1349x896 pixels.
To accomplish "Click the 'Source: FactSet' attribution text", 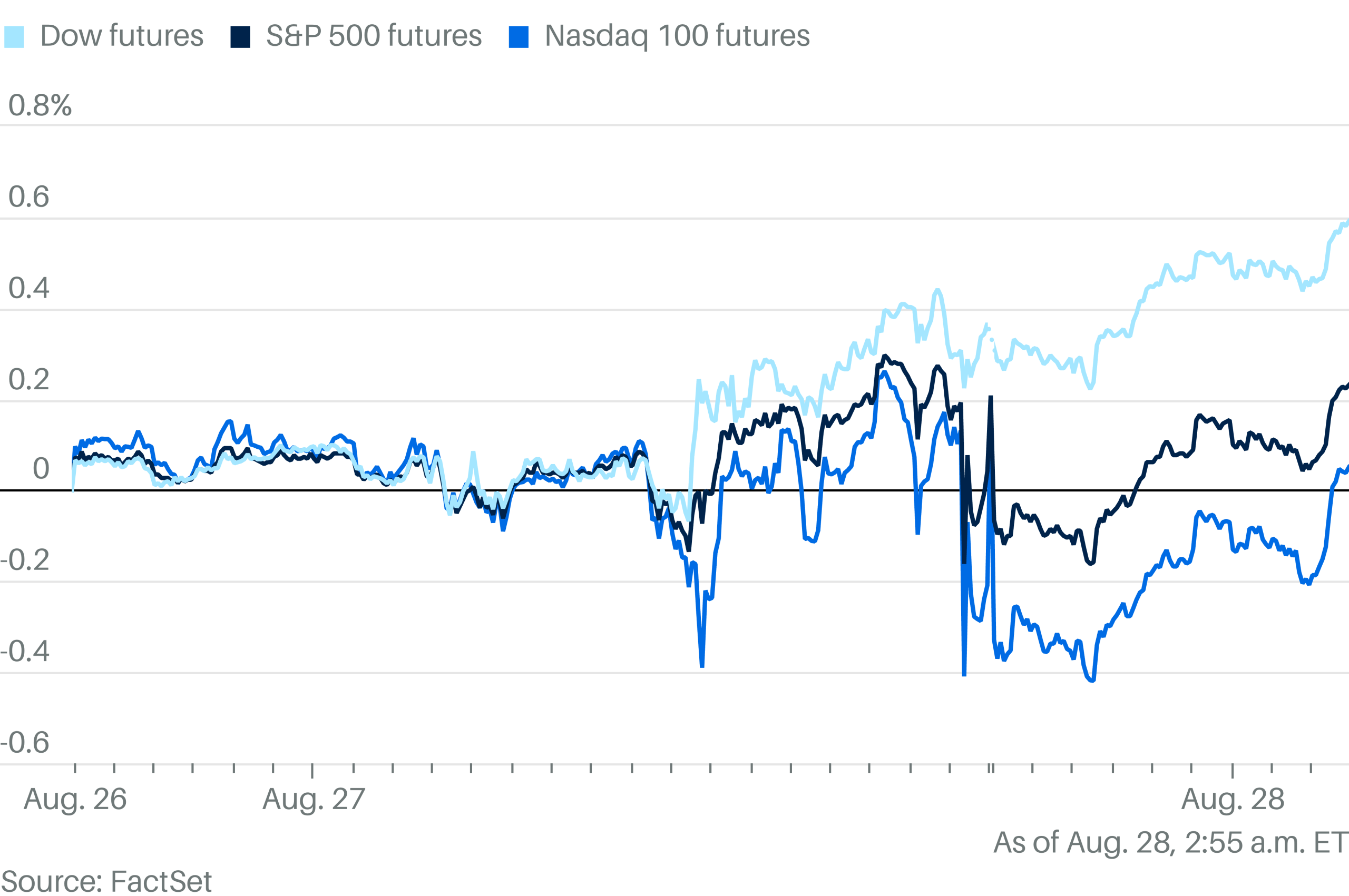I will tap(106, 881).
